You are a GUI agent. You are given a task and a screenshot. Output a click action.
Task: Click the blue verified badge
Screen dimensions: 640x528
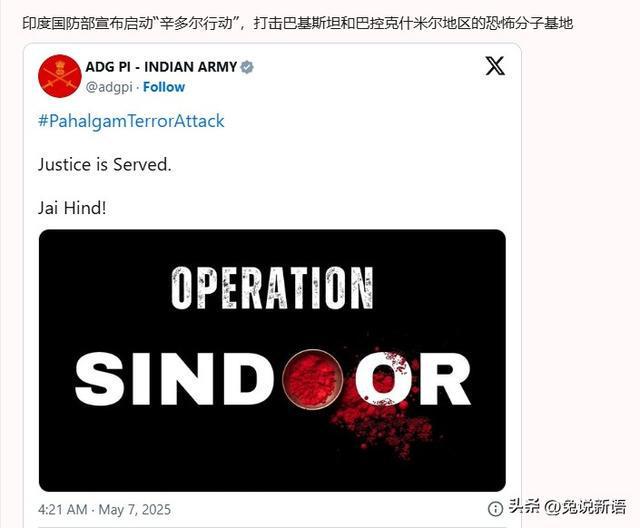(247, 67)
